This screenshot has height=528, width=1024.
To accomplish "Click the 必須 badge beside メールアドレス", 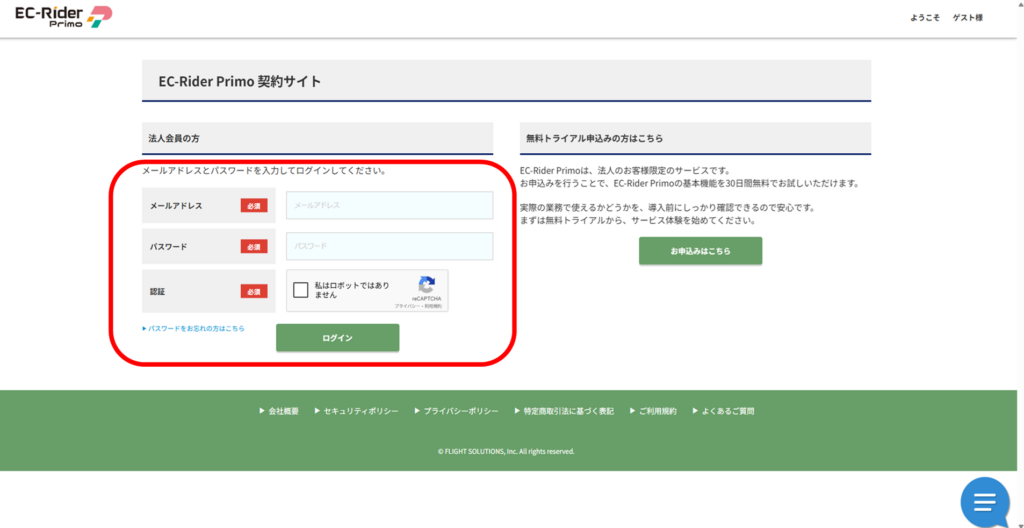I will (x=253, y=206).
